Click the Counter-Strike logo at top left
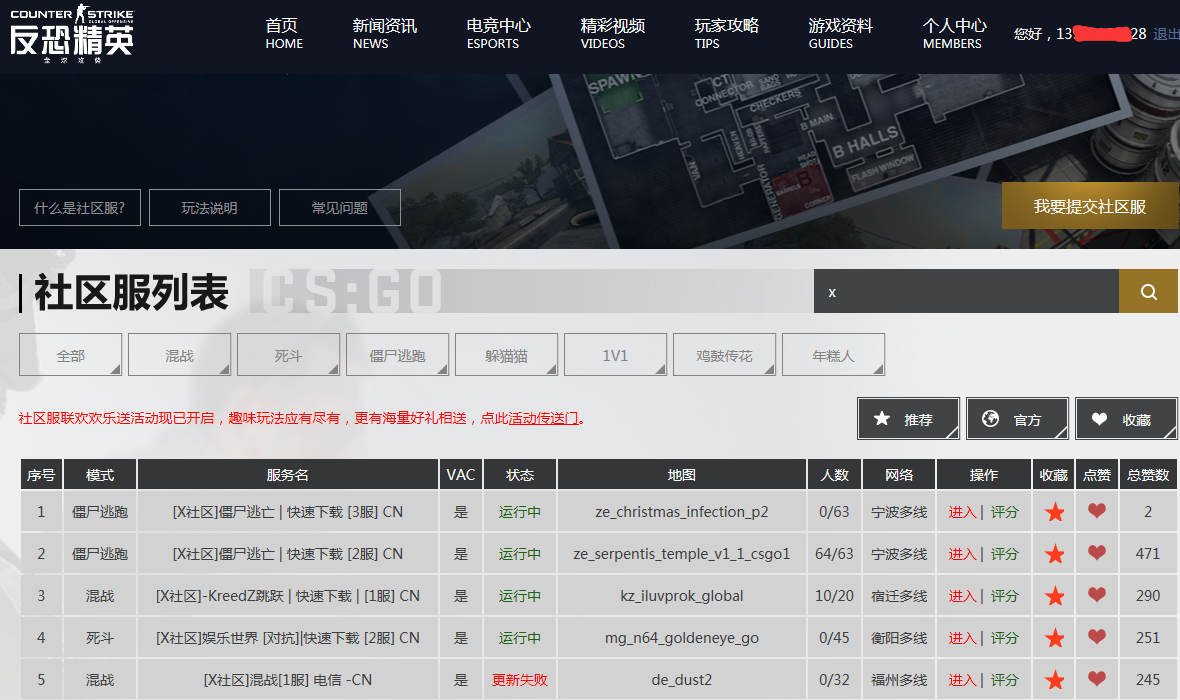 tap(71, 34)
